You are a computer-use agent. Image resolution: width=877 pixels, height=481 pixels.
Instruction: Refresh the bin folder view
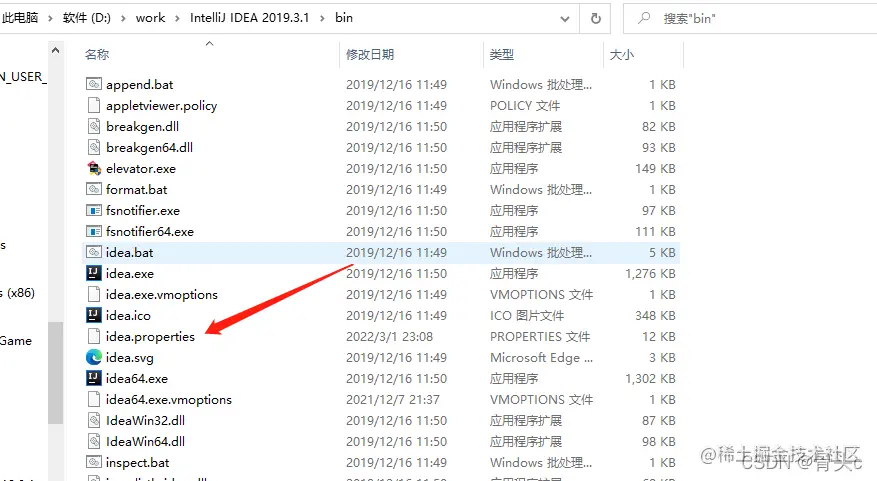596,18
